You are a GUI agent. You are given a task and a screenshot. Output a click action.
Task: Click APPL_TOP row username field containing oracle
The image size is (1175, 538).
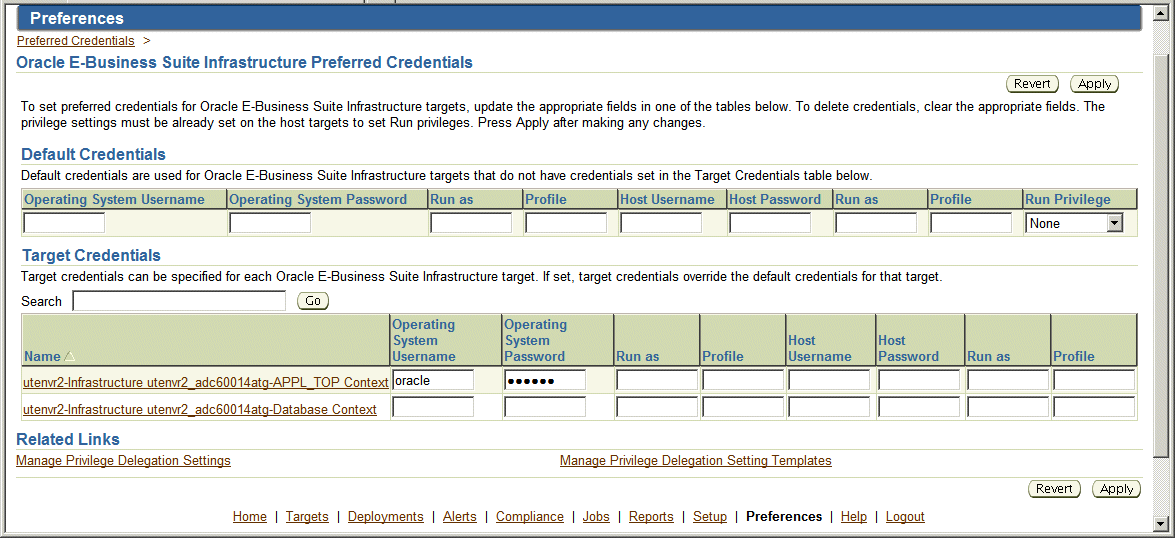click(x=433, y=380)
